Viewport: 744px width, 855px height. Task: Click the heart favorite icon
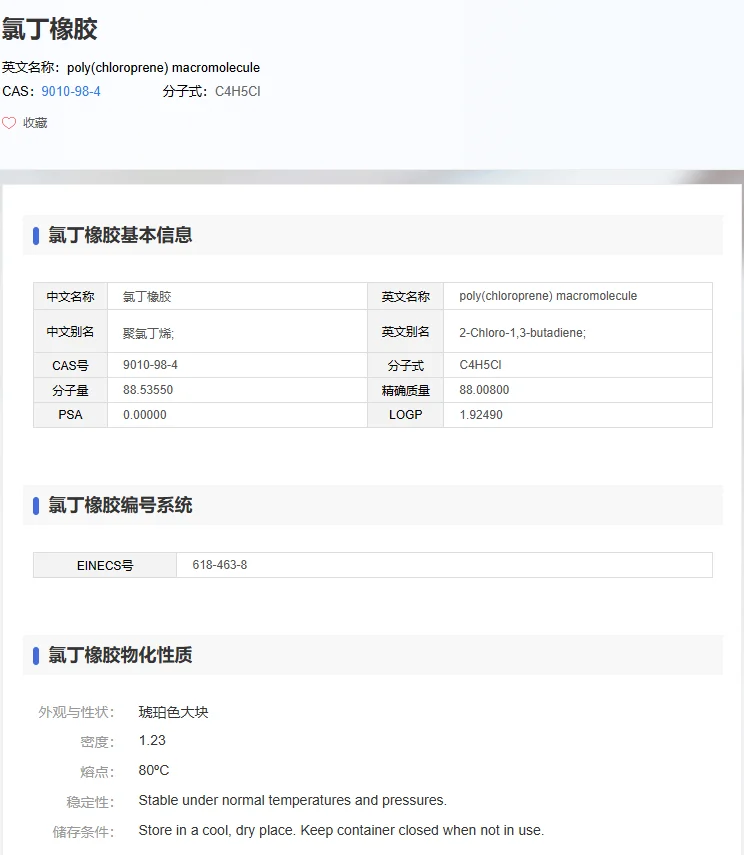click(9, 123)
